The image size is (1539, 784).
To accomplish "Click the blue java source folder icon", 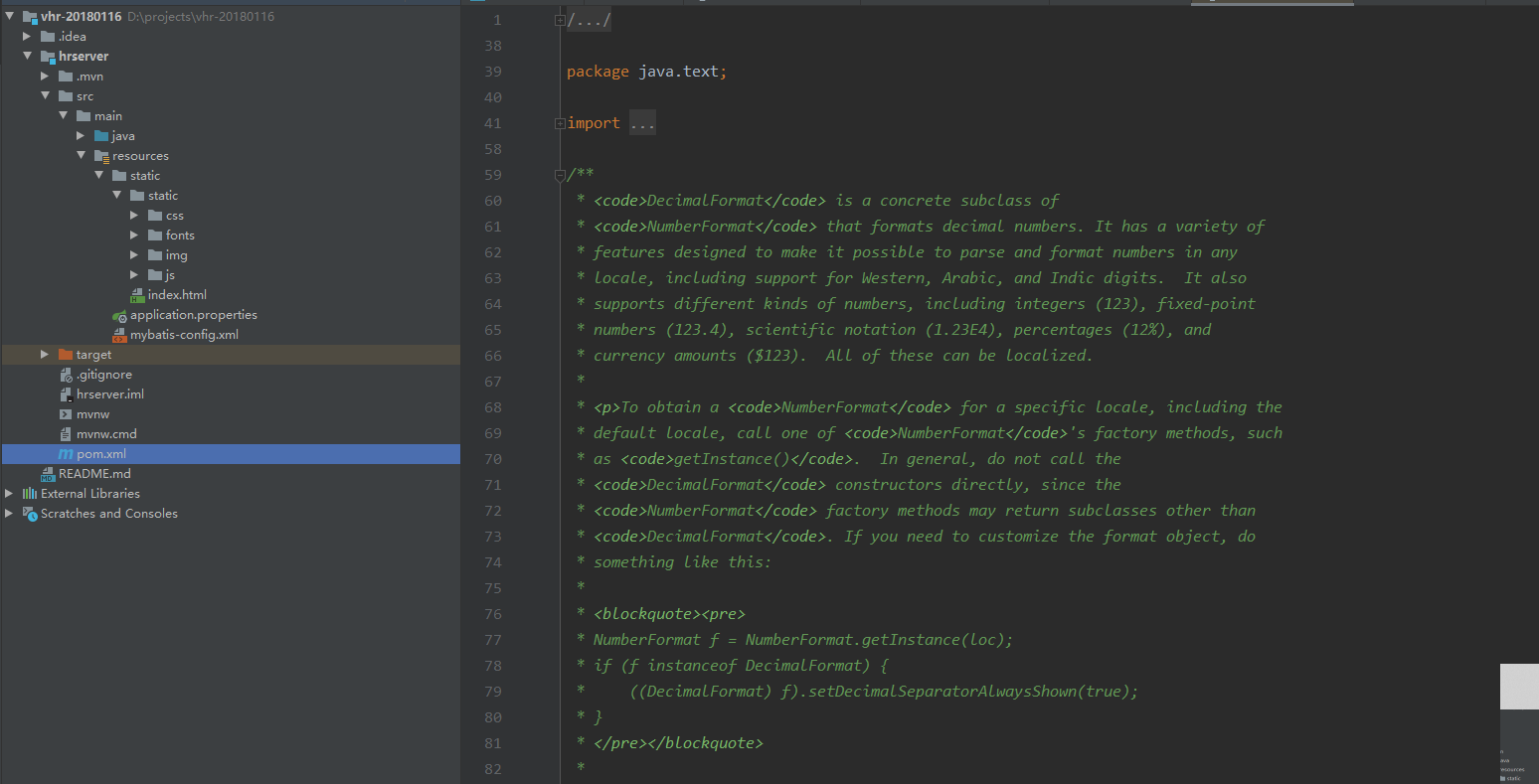I will click(101, 136).
